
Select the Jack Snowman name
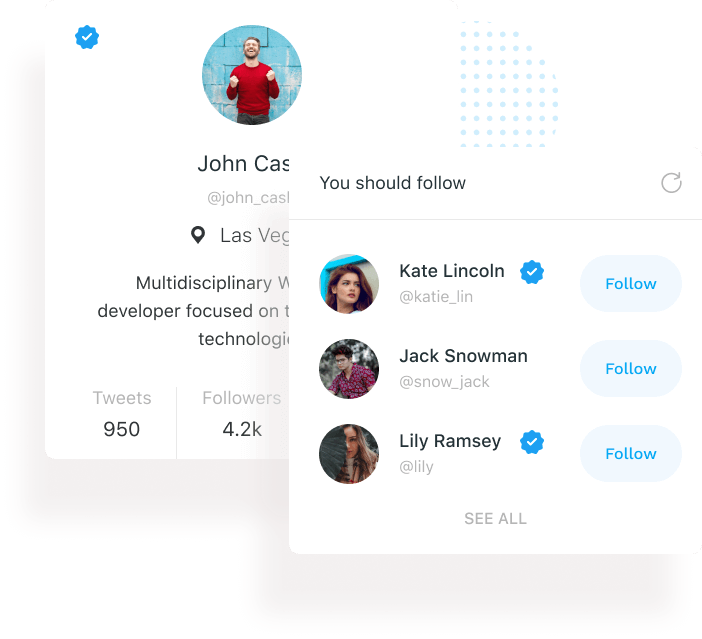(463, 356)
